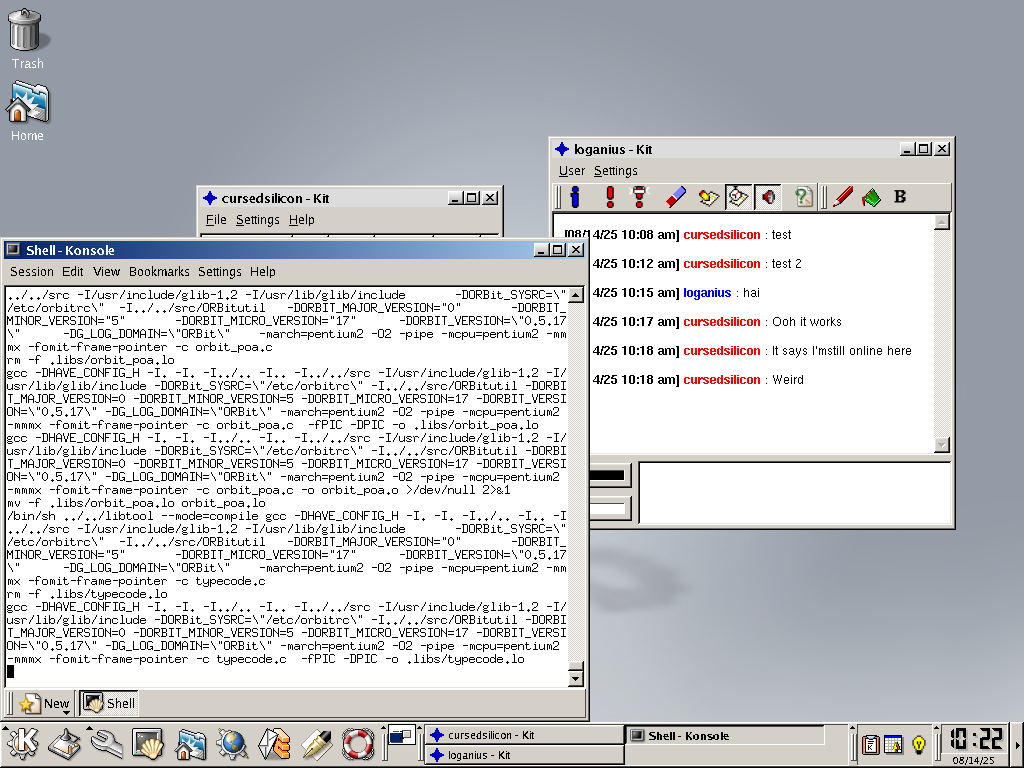This screenshot has width=1024, height=768.
Task: Open the Konqueror globe web browser
Action: pos(232,744)
